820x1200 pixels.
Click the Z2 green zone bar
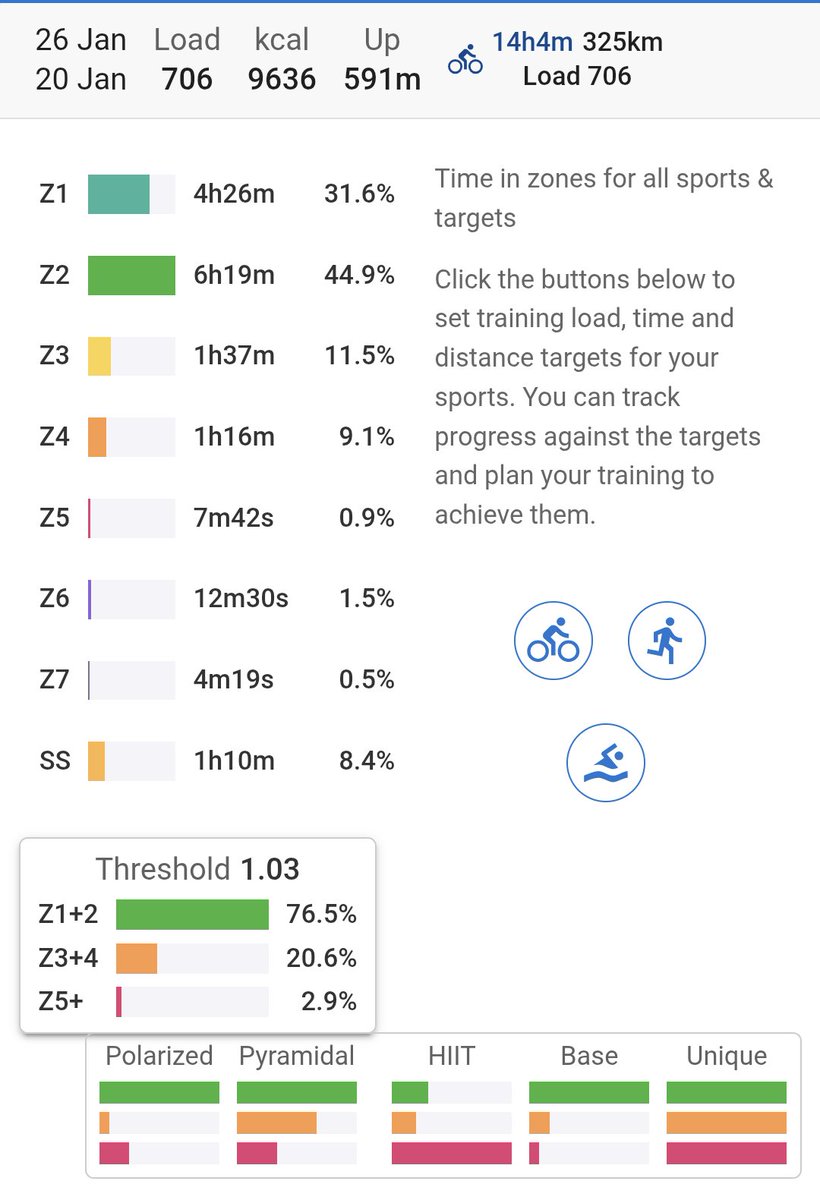[x=131, y=275]
